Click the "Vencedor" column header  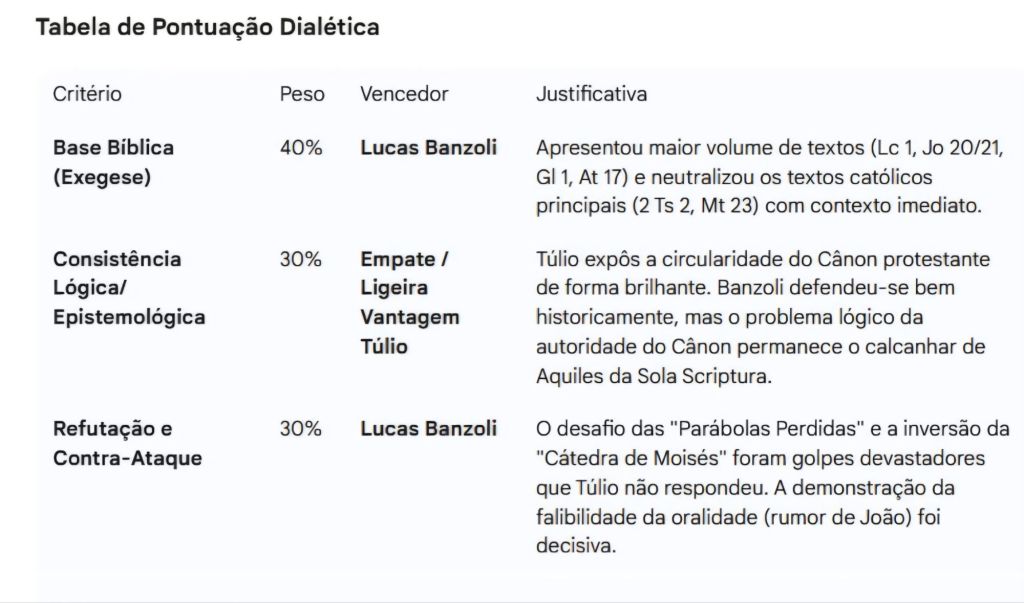(x=404, y=94)
